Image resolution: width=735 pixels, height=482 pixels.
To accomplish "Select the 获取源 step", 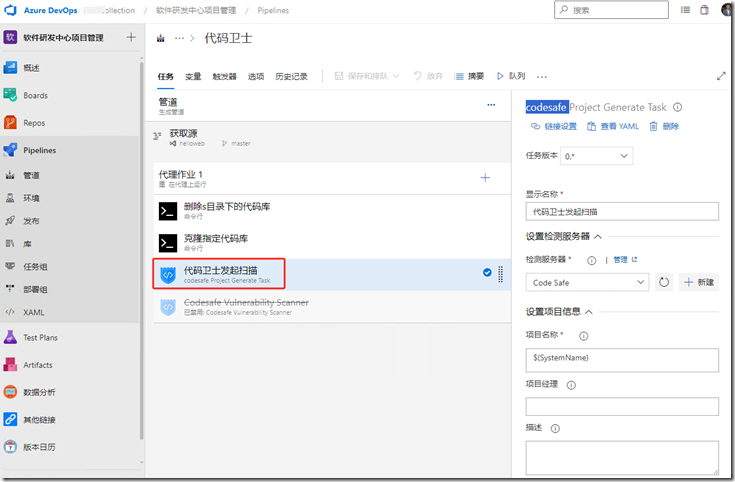I will click(328, 138).
